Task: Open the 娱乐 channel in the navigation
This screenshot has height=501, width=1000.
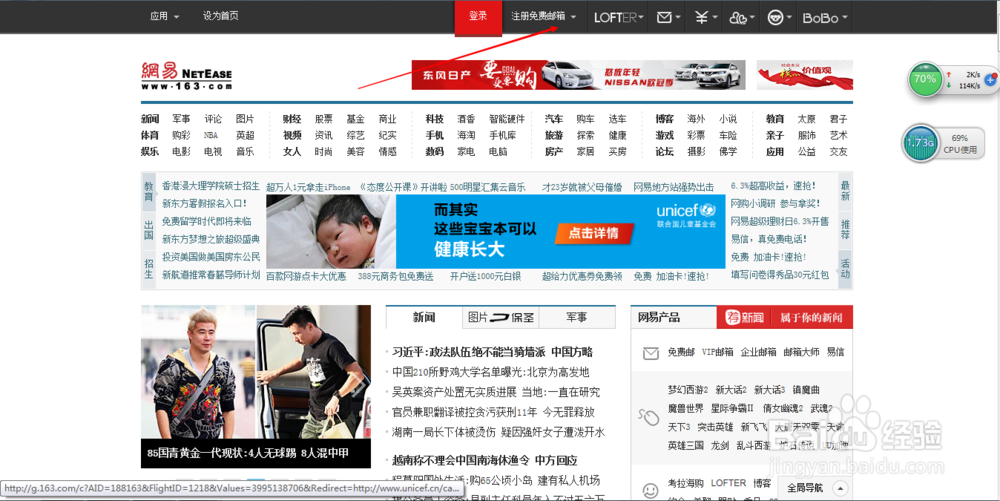Action: coord(150,152)
